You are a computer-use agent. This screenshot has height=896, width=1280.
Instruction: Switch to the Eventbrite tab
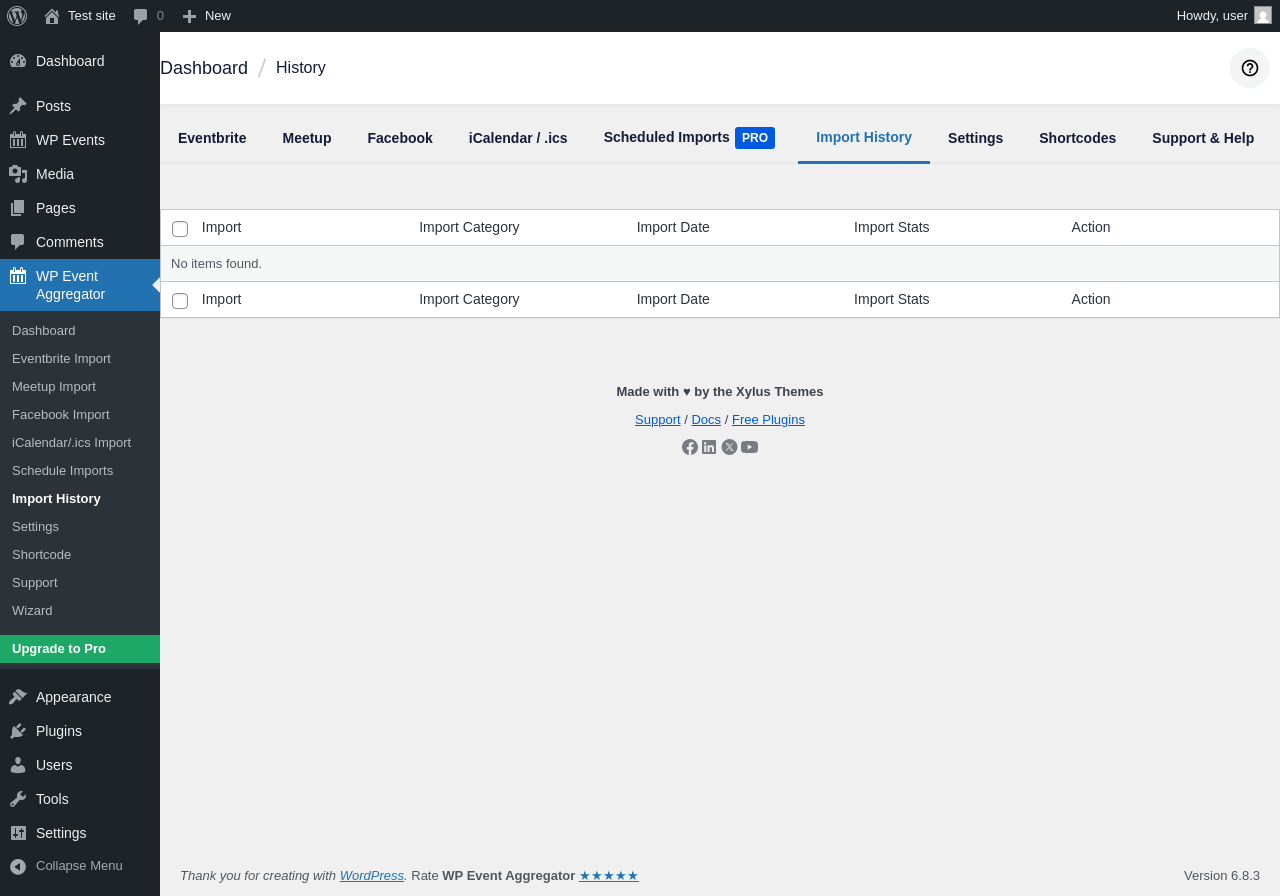click(x=212, y=138)
